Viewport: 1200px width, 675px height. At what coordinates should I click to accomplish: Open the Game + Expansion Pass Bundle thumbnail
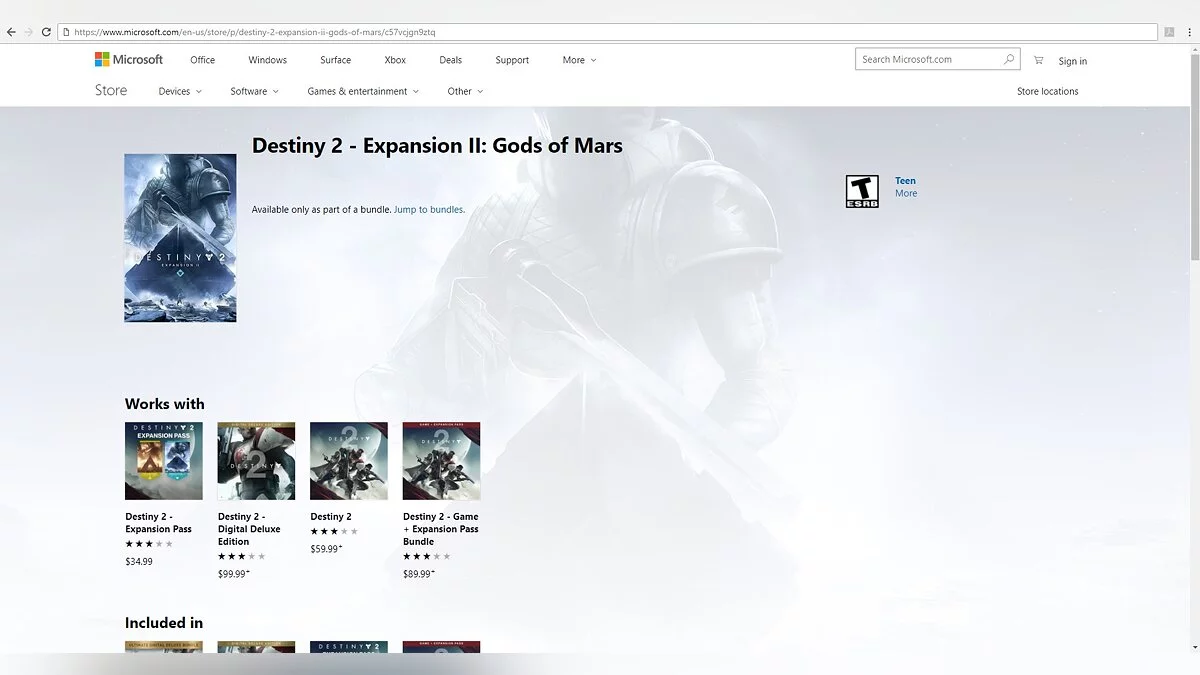coord(442,461)
